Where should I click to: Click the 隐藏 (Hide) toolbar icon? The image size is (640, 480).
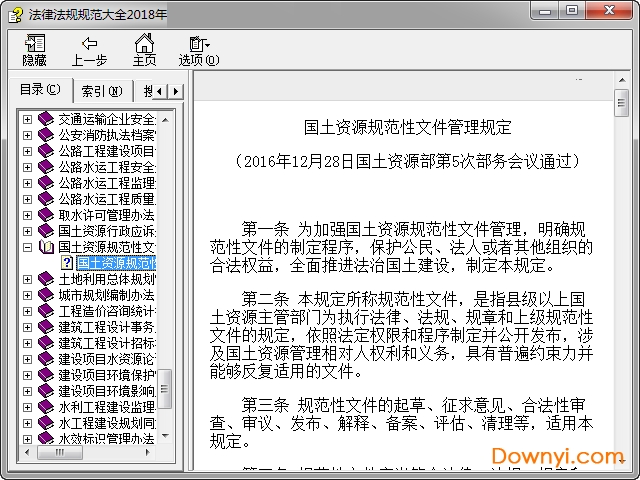click(34, 50)
